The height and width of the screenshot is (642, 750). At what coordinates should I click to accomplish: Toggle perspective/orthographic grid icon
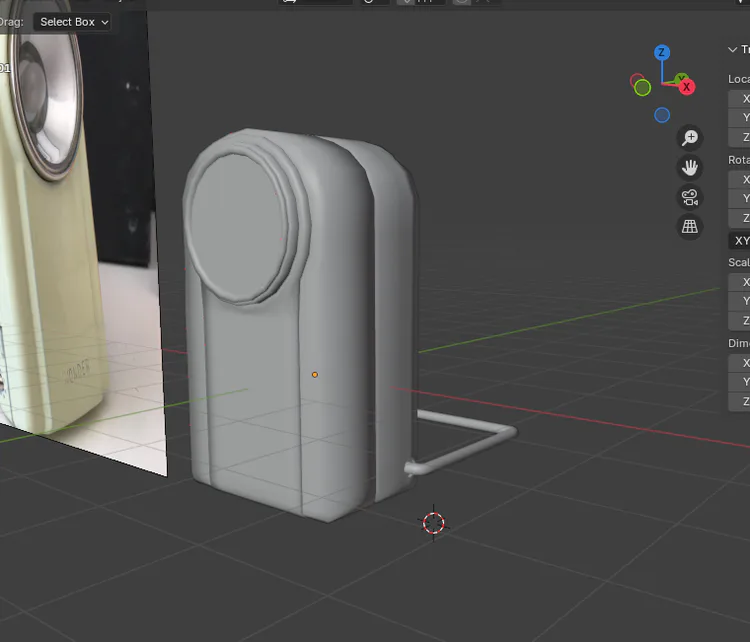(x=690, y=227)
